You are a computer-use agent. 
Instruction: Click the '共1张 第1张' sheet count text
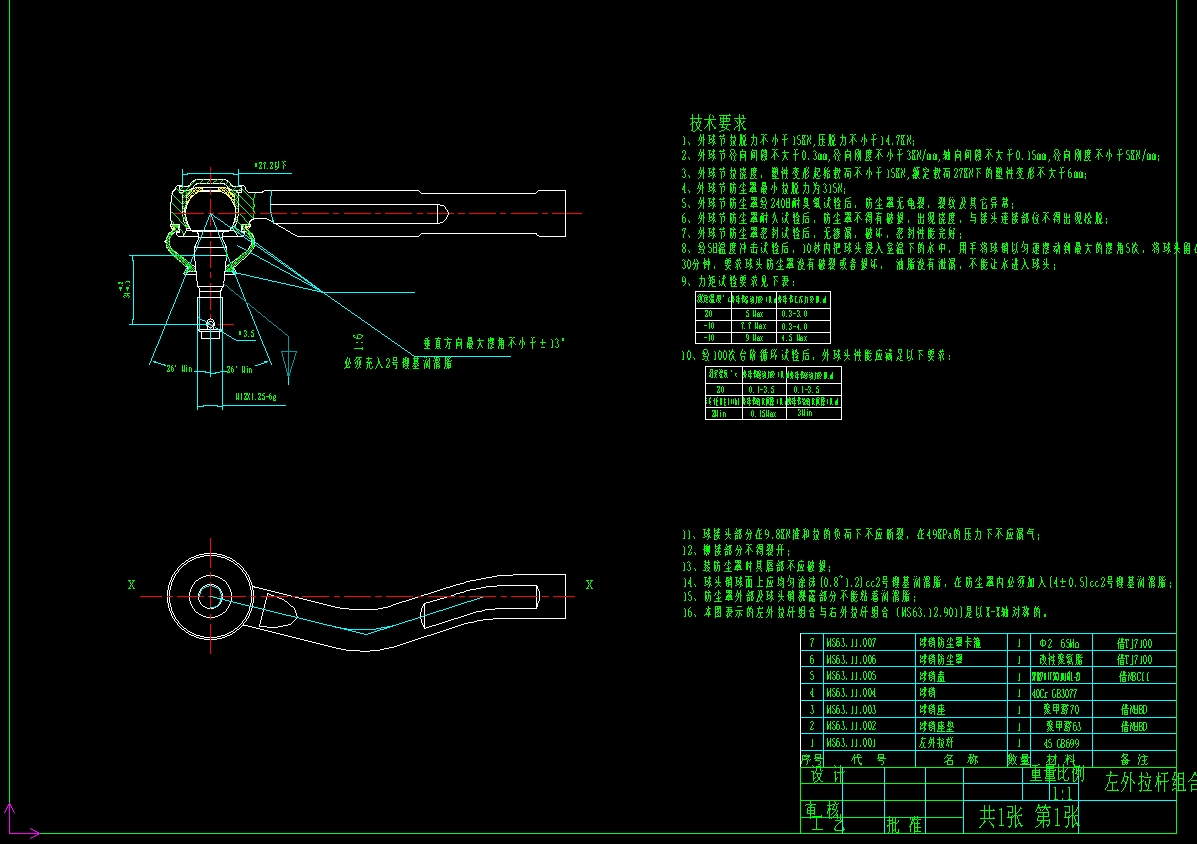point(1029,817)
